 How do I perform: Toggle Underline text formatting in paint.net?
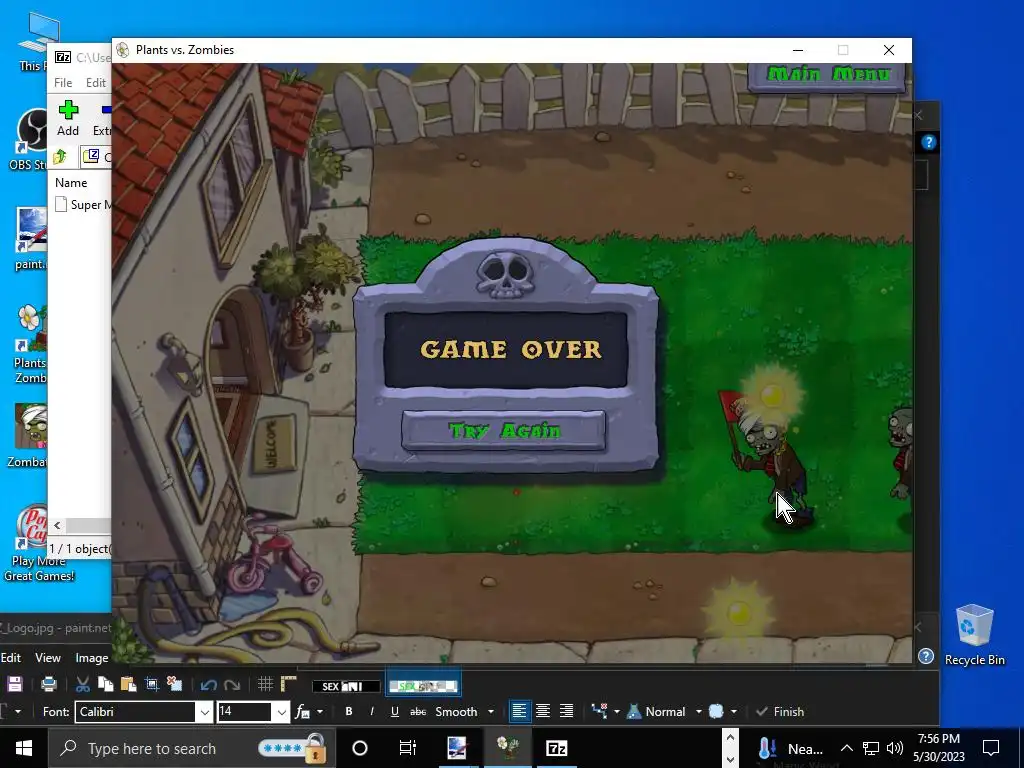pos(394,711)
